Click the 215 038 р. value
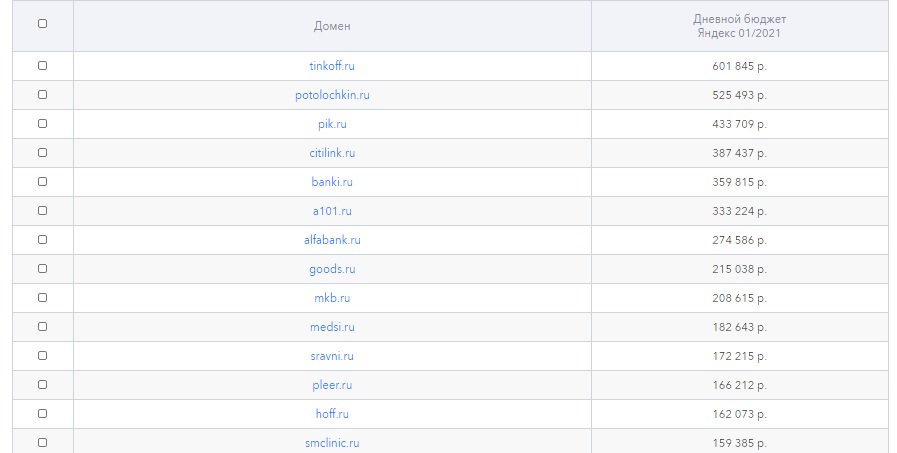Screen dimensions: 897x453 pos(739,269)
